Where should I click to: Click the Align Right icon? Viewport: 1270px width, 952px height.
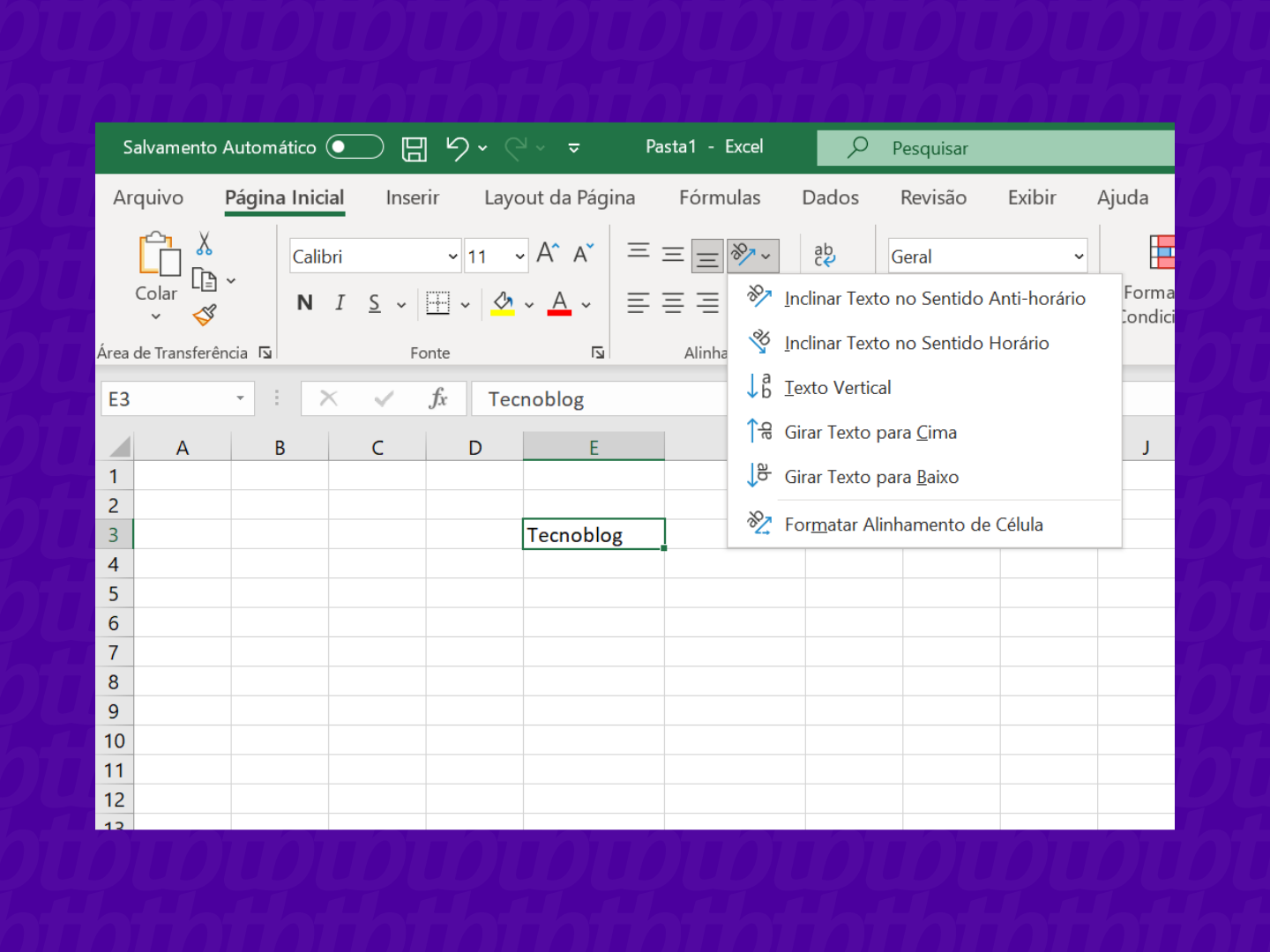point(707,303)
